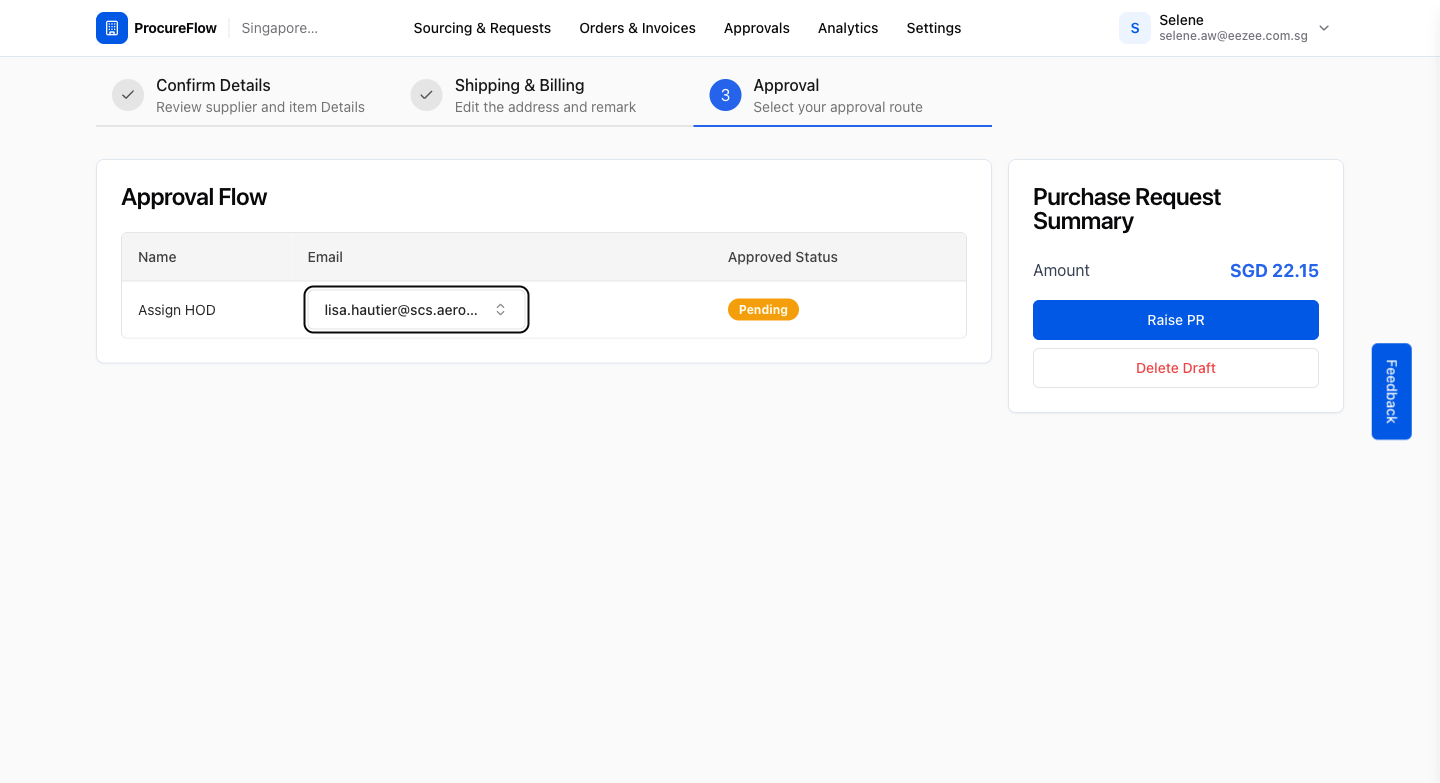Click the SGD 22.15 amount value
Viewport: 1440px width, 783px height.
point(1274,270)
